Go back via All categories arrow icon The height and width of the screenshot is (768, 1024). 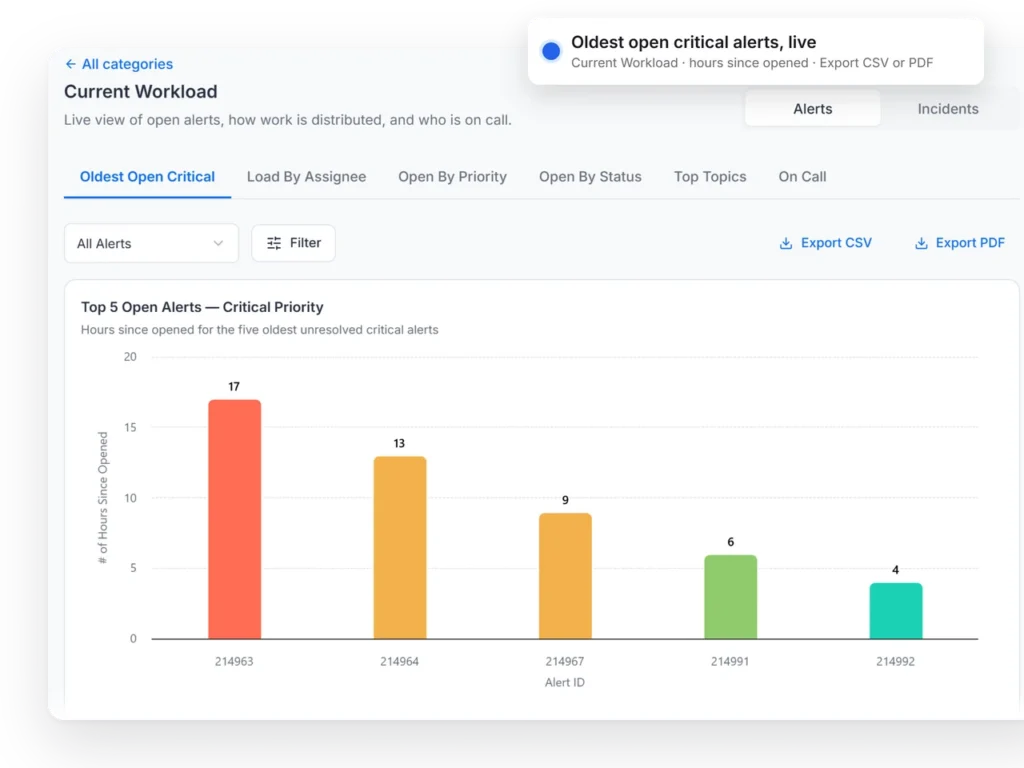(x=71, y=64)
